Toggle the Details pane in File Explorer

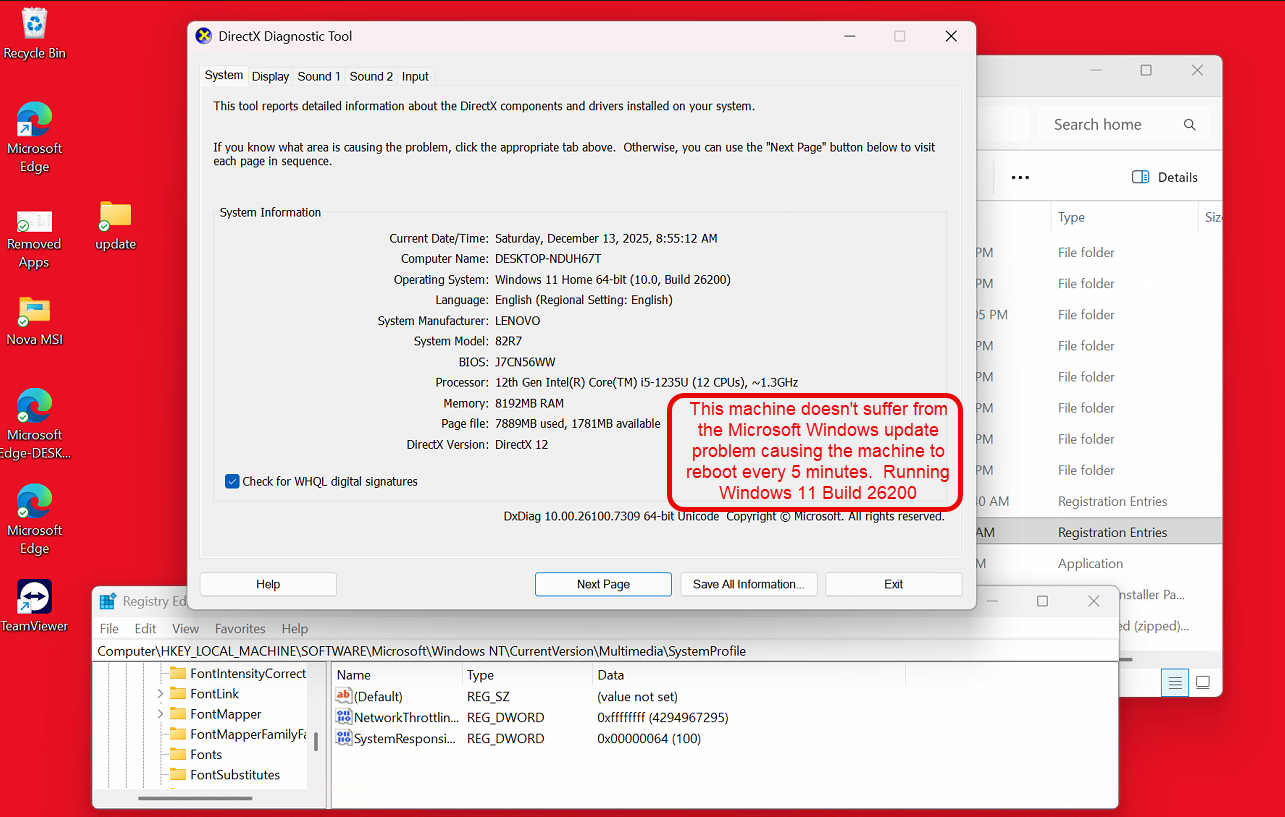(x=1165, y=177)
